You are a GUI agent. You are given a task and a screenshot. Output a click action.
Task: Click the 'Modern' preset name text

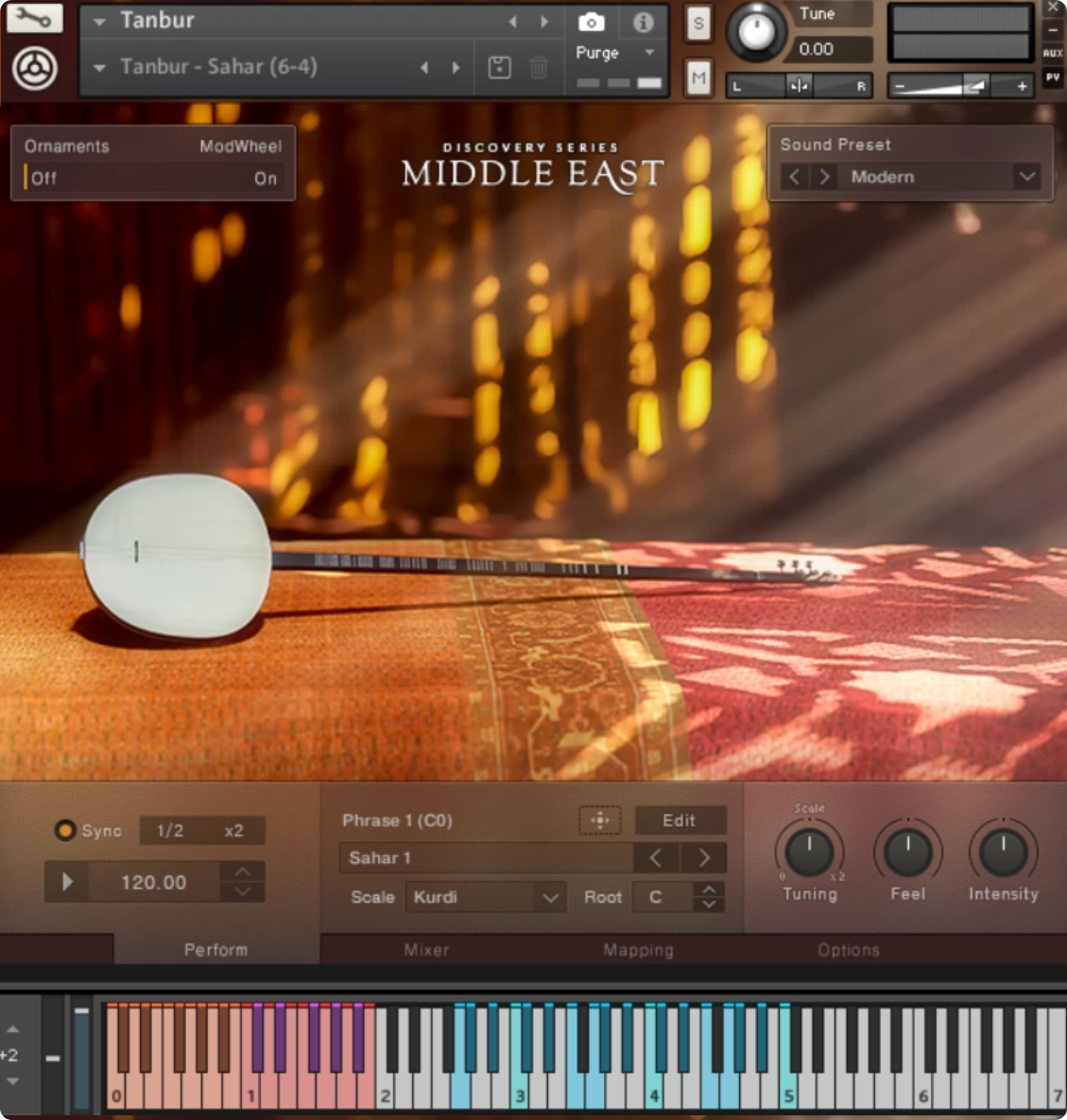click(x=882, y=177)
